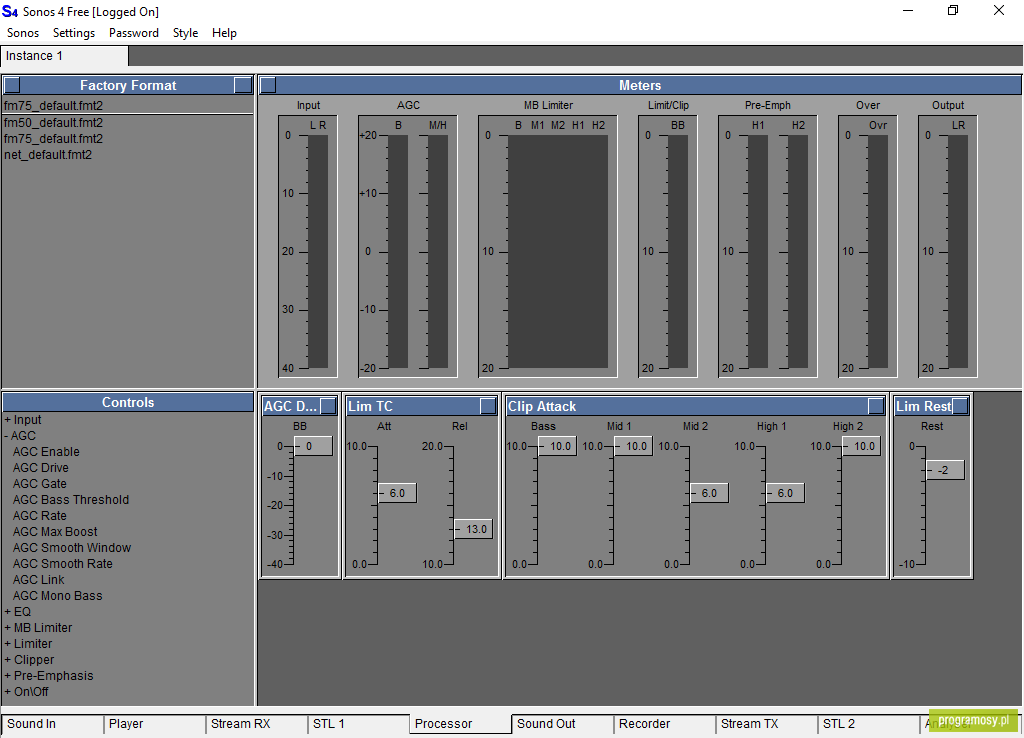
Task: Click the square button on the Clip Attack panel
Action: click(x=876, y=406)
